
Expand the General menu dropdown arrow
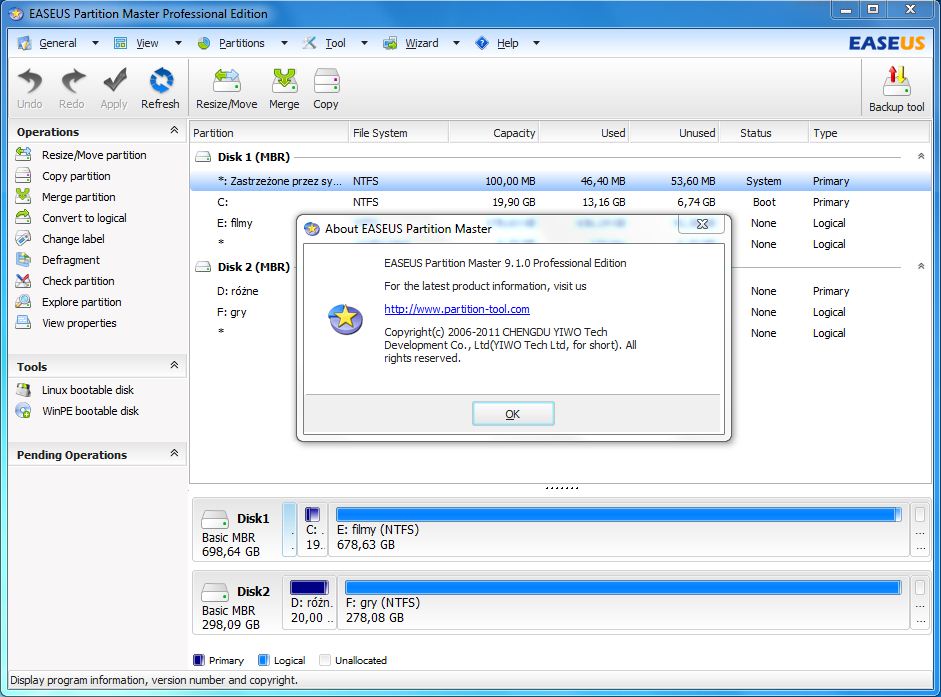(x=95, y=43)
